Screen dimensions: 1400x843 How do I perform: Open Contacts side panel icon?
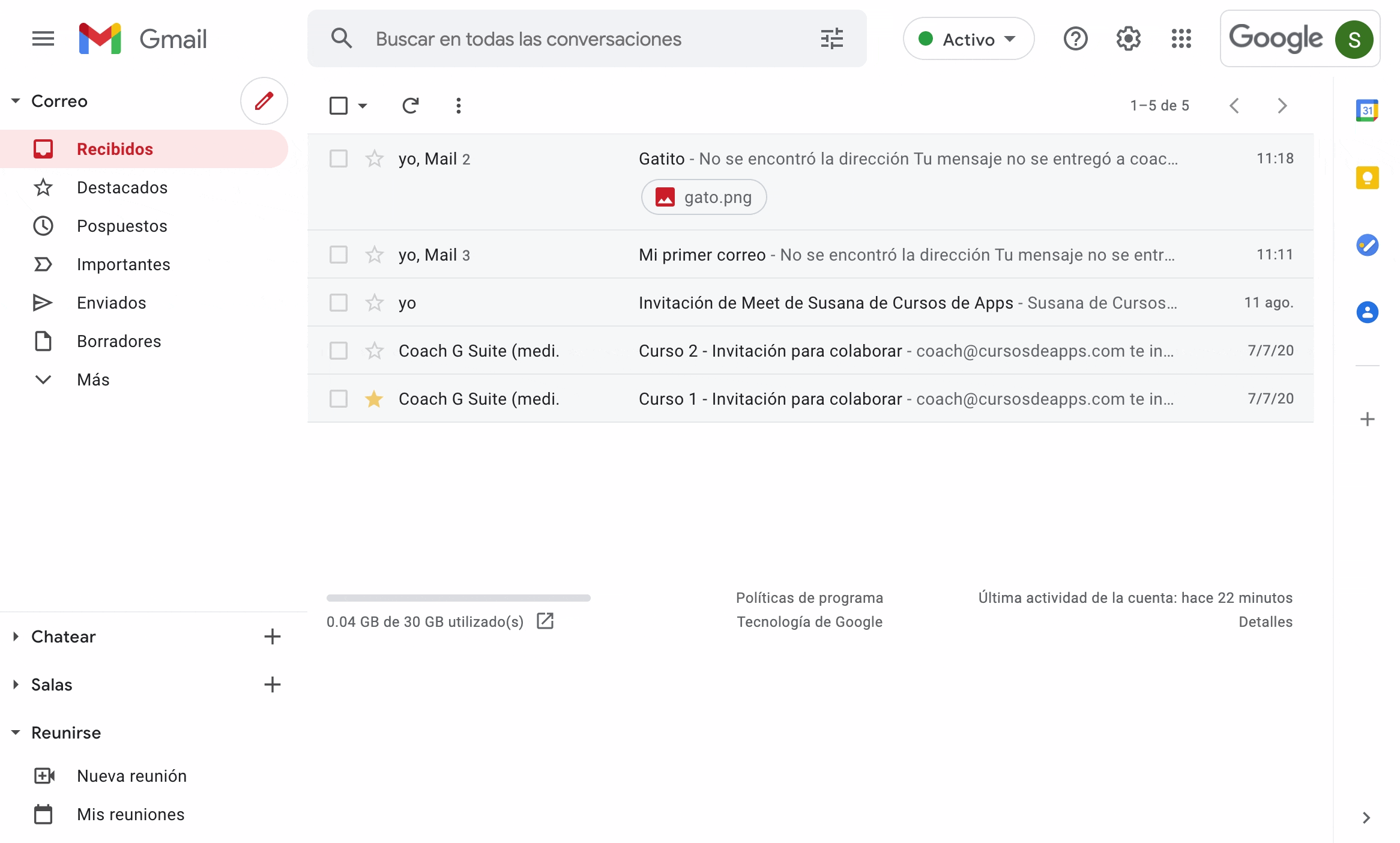coord(1367,312)
